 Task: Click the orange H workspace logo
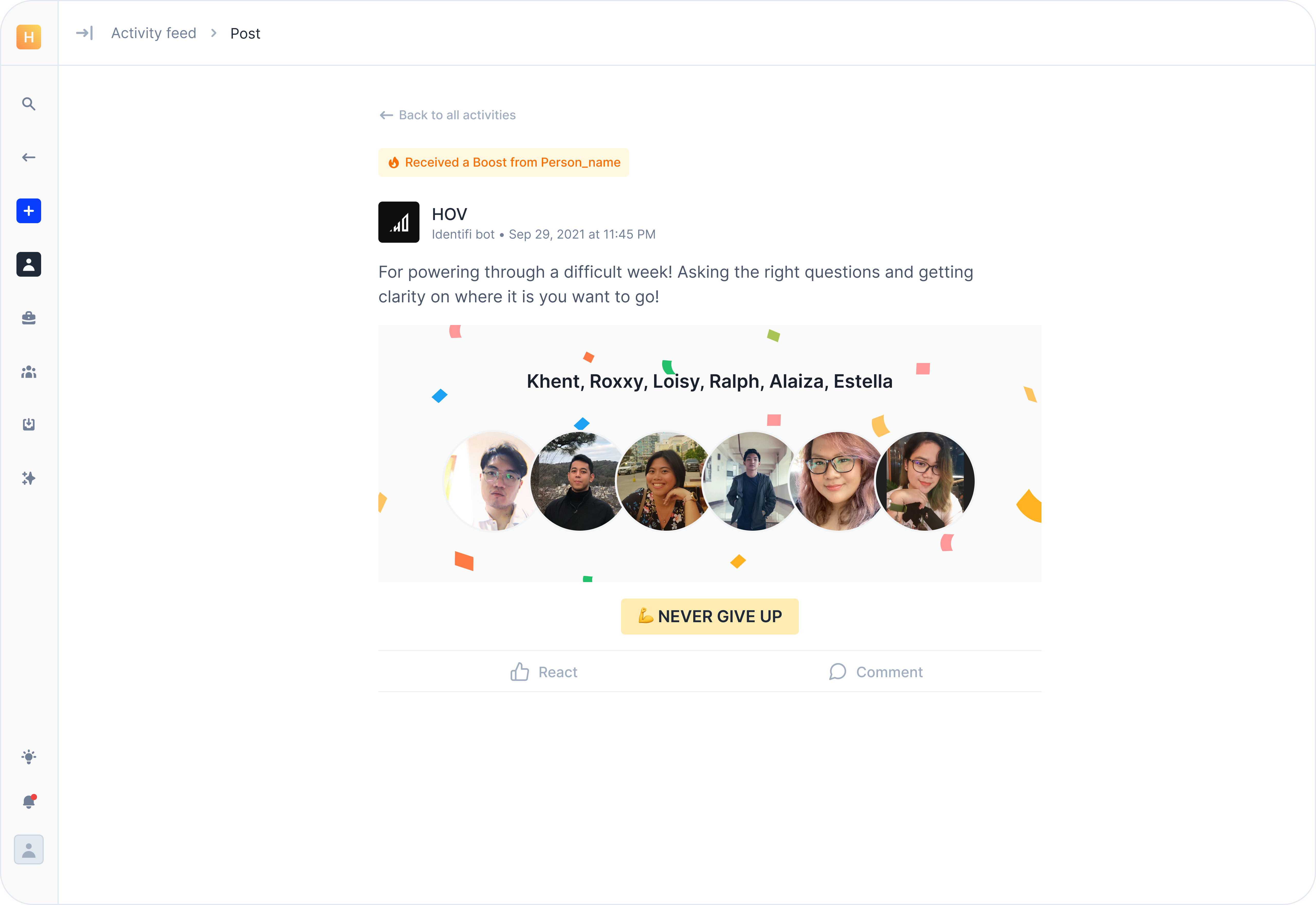[x=28, y=37]
